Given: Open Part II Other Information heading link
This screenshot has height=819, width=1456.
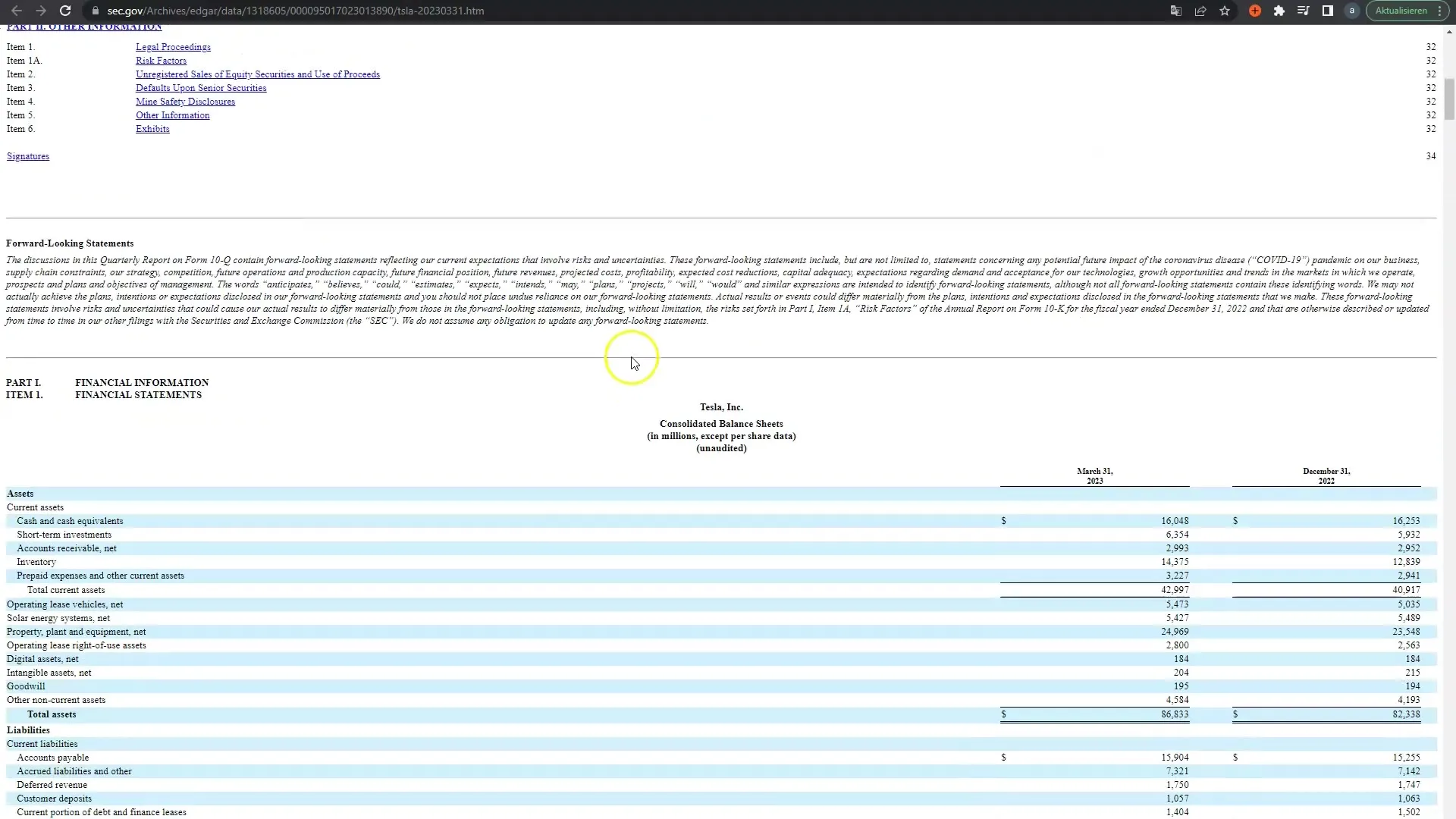Looking at the screenshot, I should (x=84, y=27).
